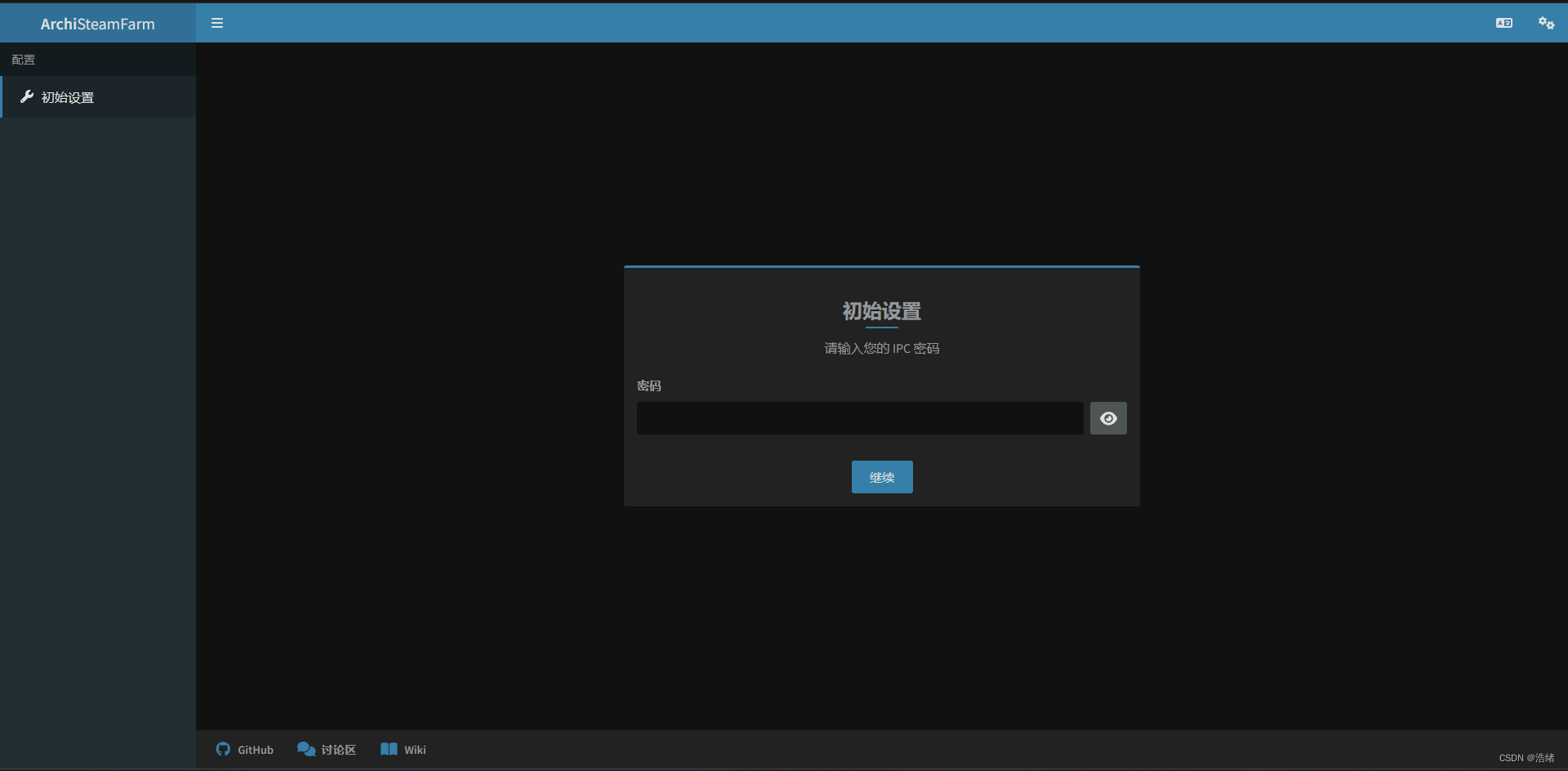
Task: Show the password using the eye icon
Action: pos(1108,418)
